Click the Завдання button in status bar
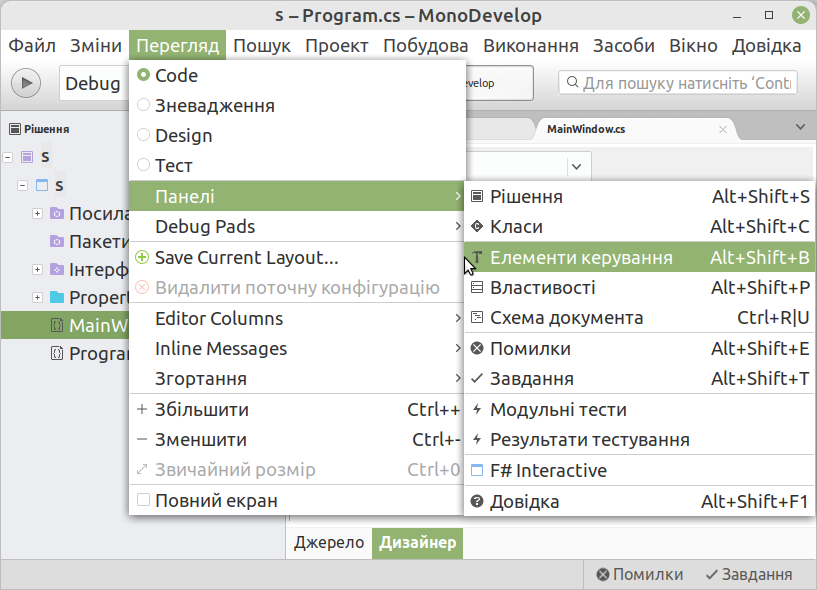The image size is (817, 590). click(x=749, y=574)
